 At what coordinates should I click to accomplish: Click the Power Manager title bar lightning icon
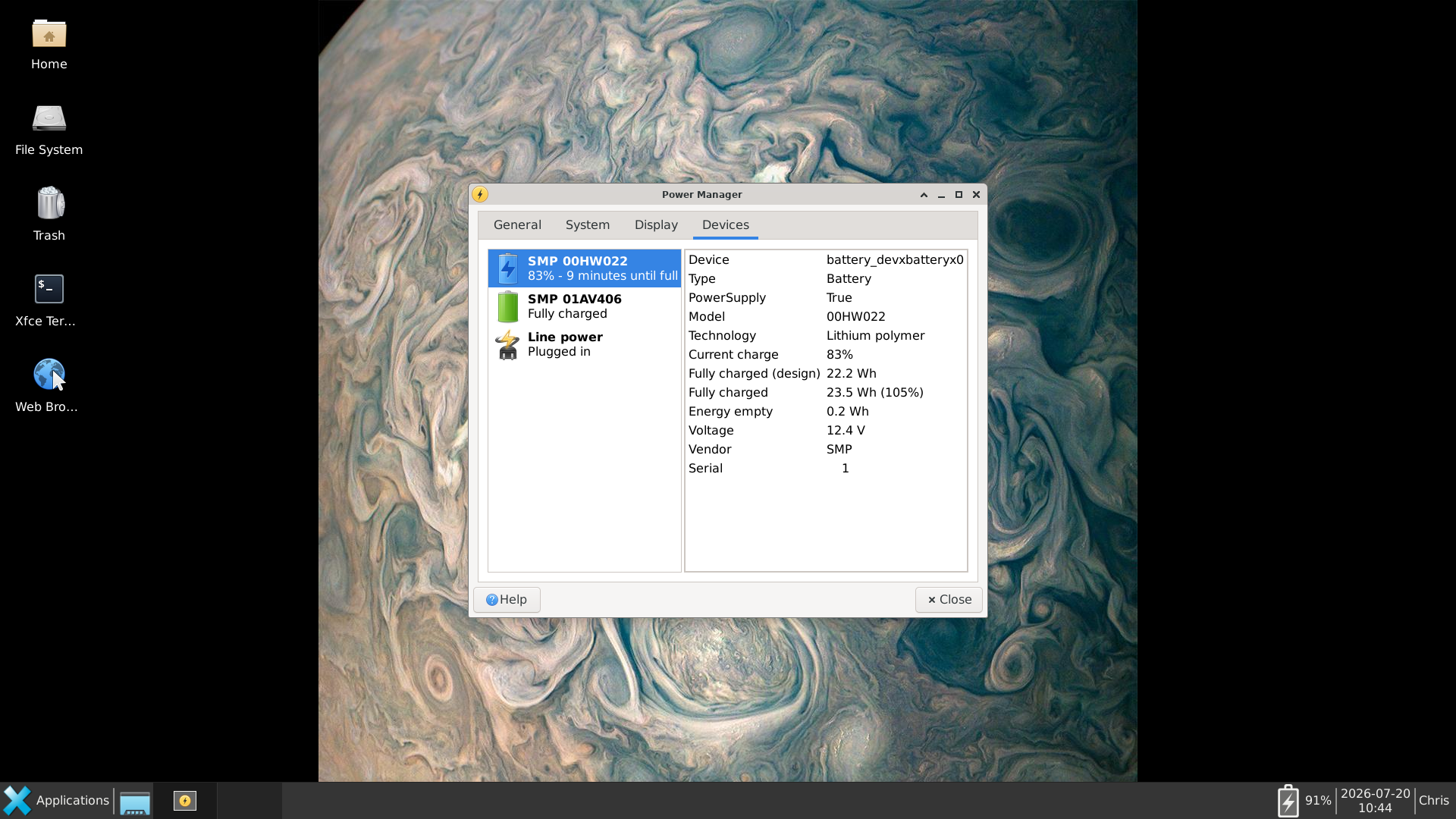480,195
